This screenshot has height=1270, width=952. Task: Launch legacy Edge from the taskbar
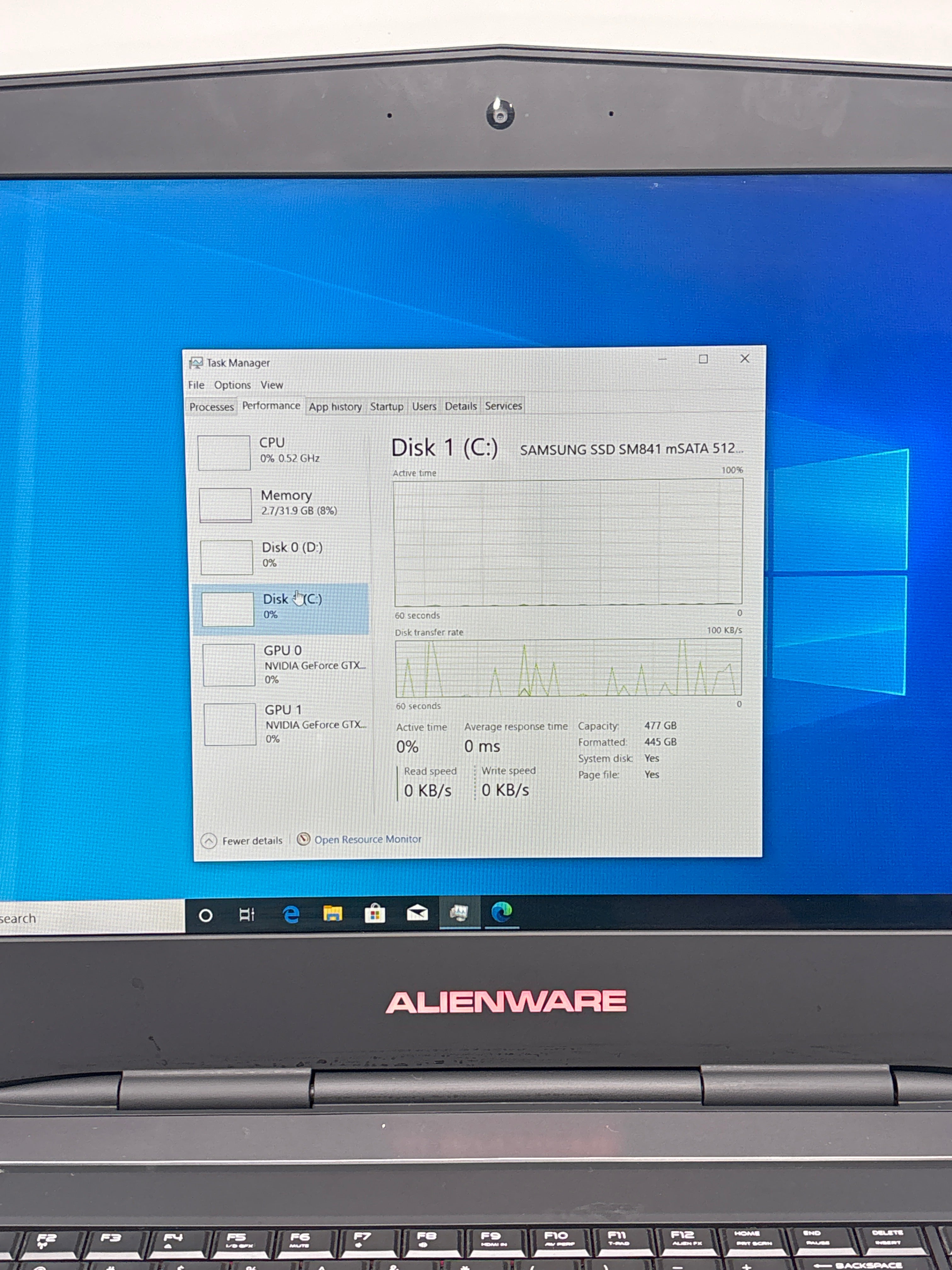point(291,914)
